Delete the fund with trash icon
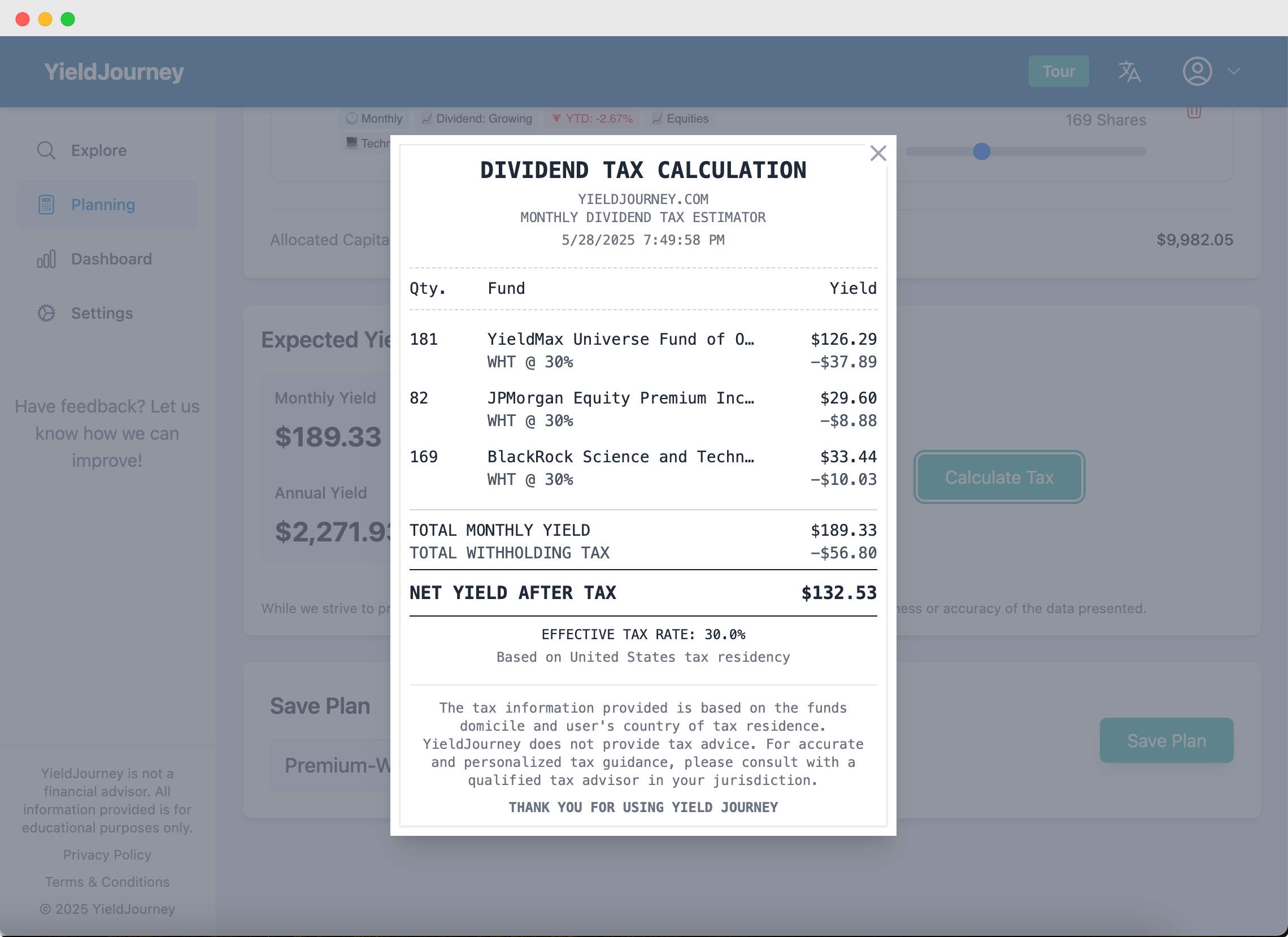This screenshot has height=937, width=1288. click(x=1194, y=111)
